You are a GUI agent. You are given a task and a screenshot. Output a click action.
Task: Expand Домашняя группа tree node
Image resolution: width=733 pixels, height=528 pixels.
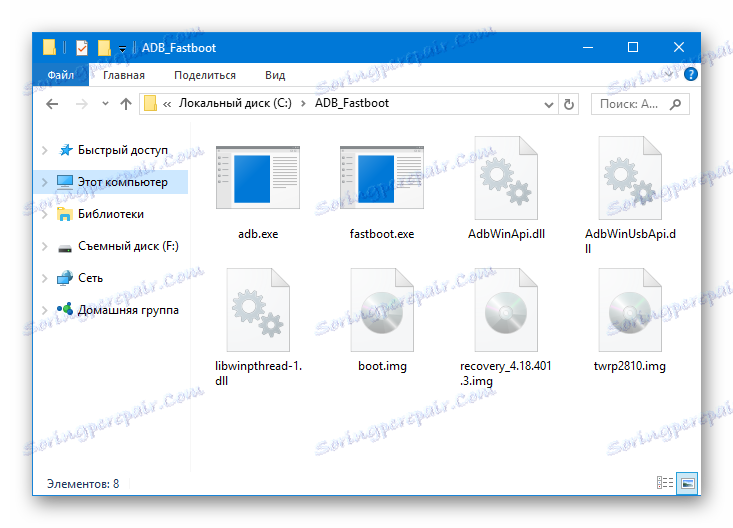tap(45, 310)
